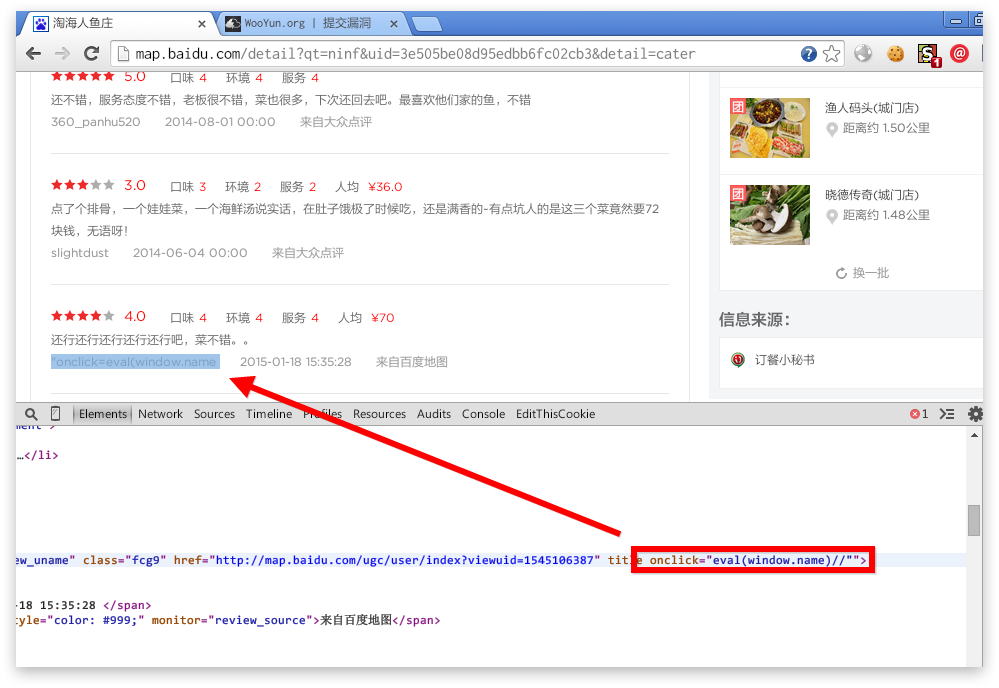999x688 pixels.
Task: Activate DevTools inspect element magnifier icon
Action: (31, 414)
